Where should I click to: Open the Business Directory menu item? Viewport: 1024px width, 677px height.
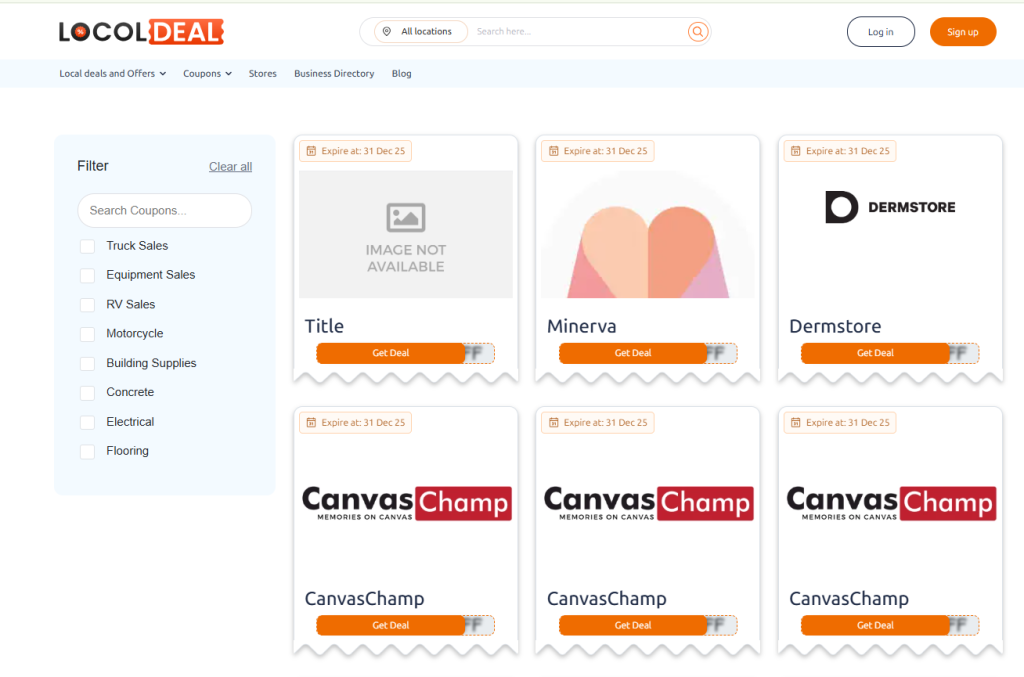pos(334,74)
